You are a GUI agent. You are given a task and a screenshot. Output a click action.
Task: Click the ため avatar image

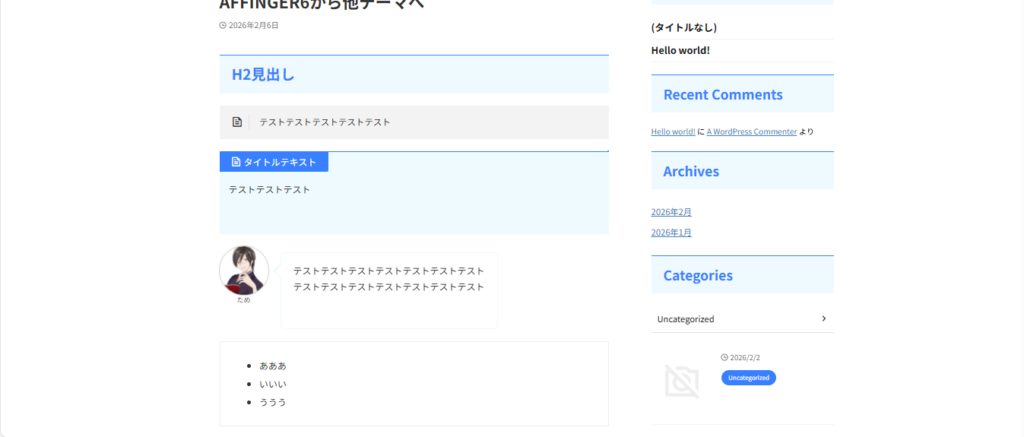(244, 270)
